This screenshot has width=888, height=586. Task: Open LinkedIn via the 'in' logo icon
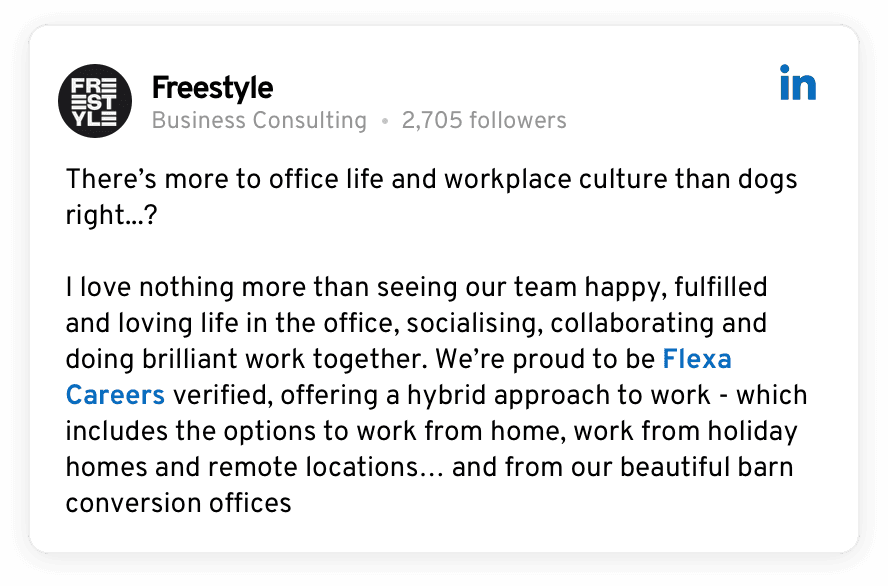coord(797,84)
